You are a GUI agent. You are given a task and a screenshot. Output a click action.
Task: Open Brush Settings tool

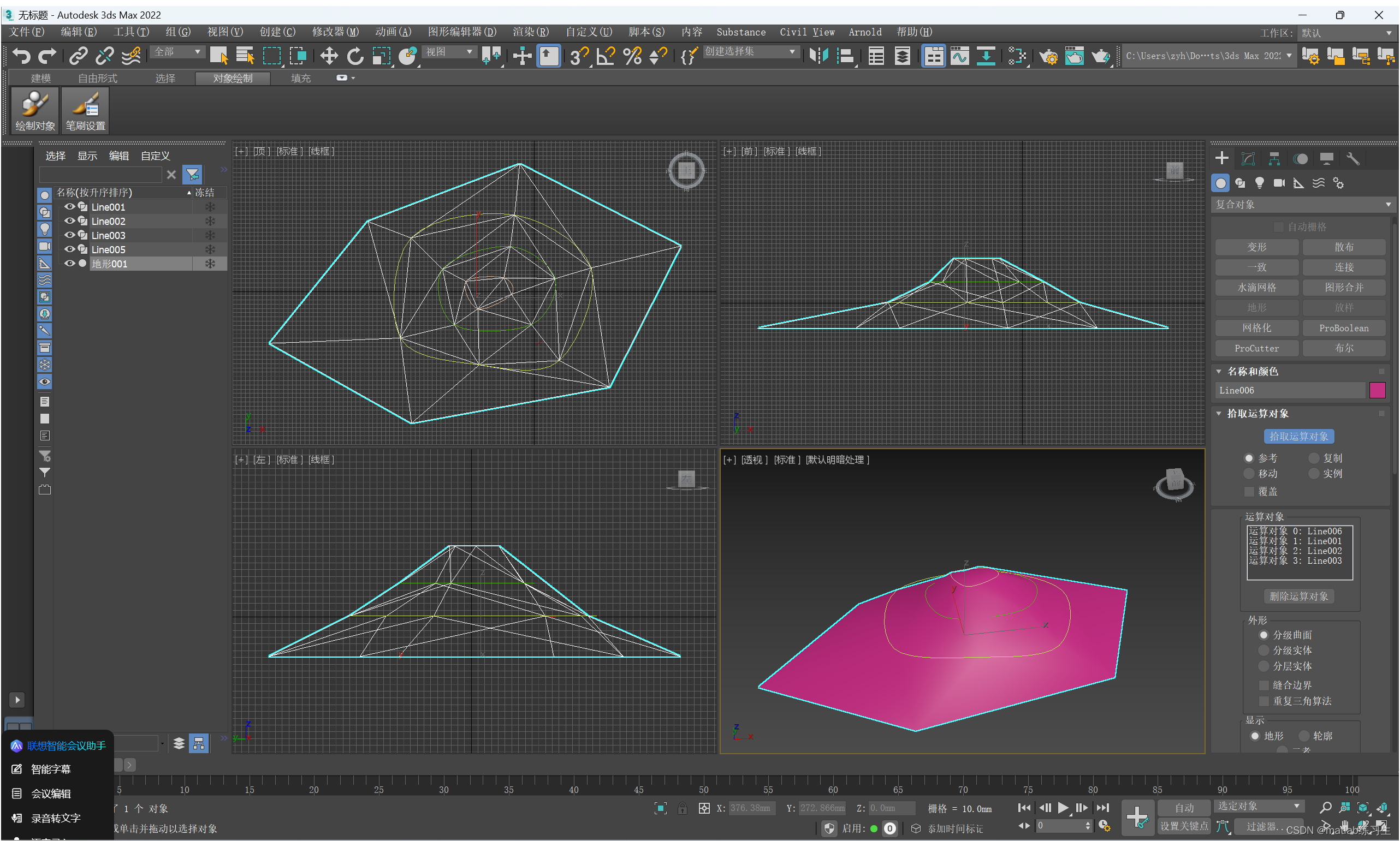click(x=85, y=110)
